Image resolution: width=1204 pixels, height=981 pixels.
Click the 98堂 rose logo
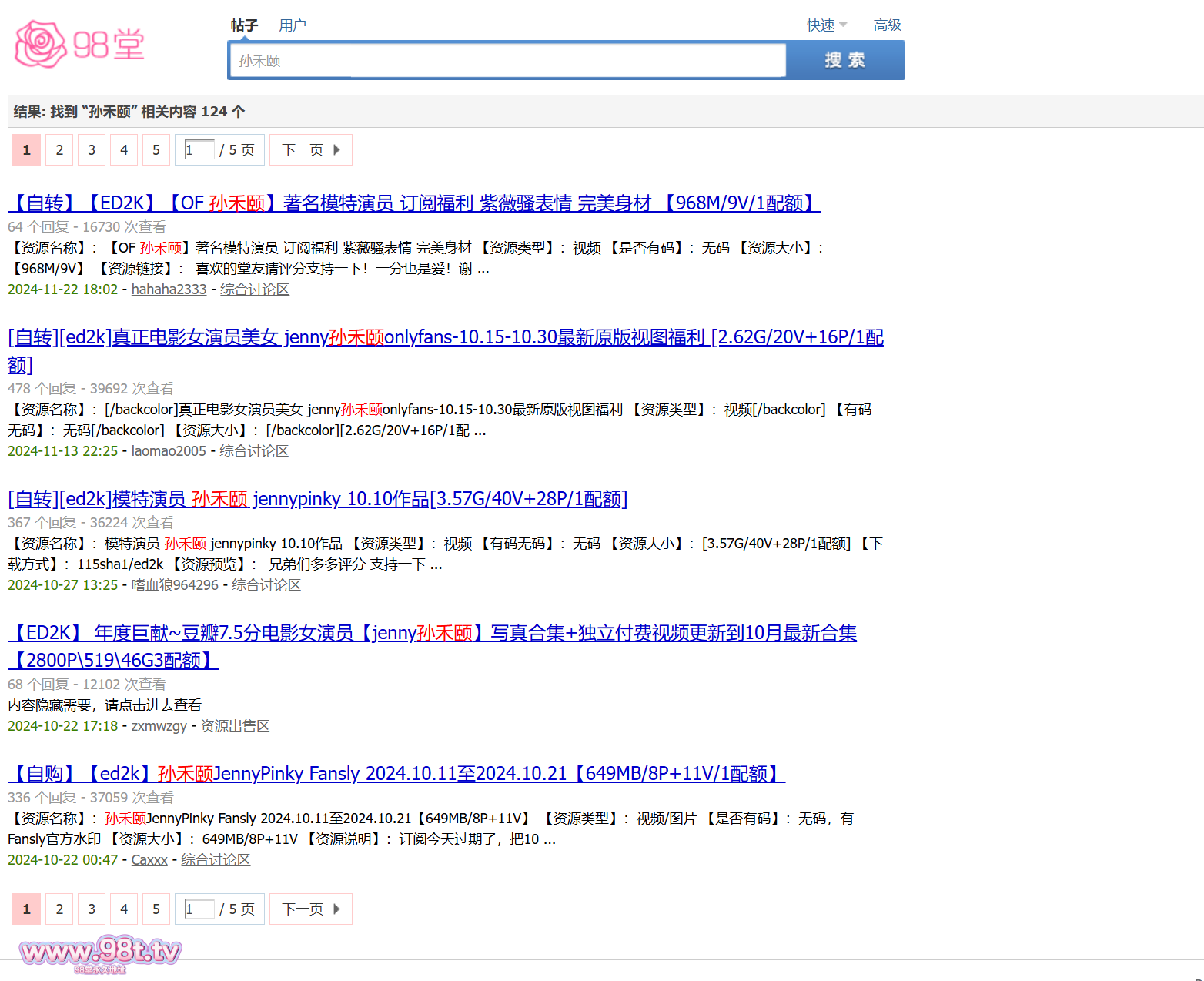pos(80,44)
